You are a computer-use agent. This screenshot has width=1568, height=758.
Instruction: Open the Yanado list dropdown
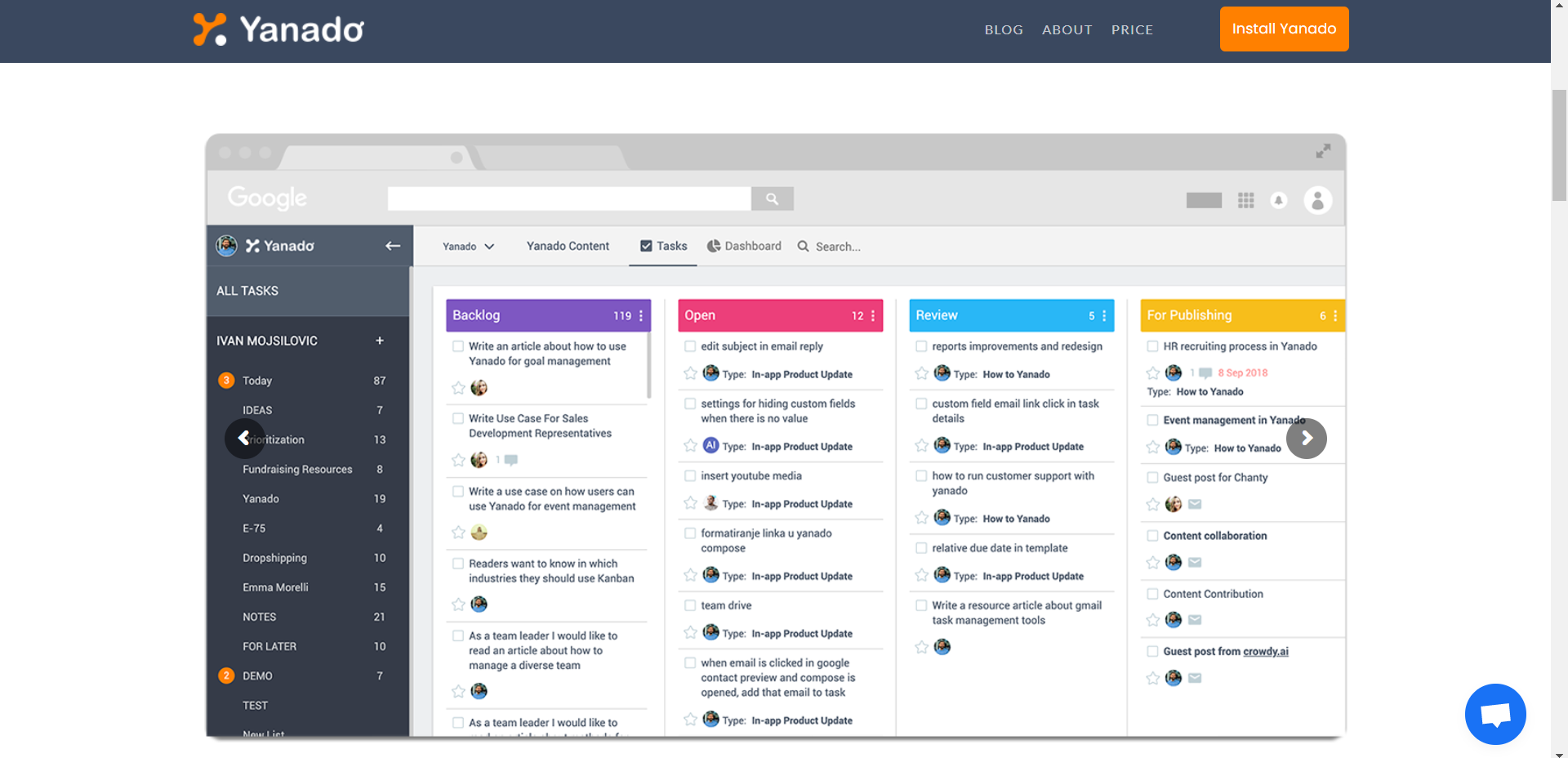pyautogui.click(x=468, y=247)
